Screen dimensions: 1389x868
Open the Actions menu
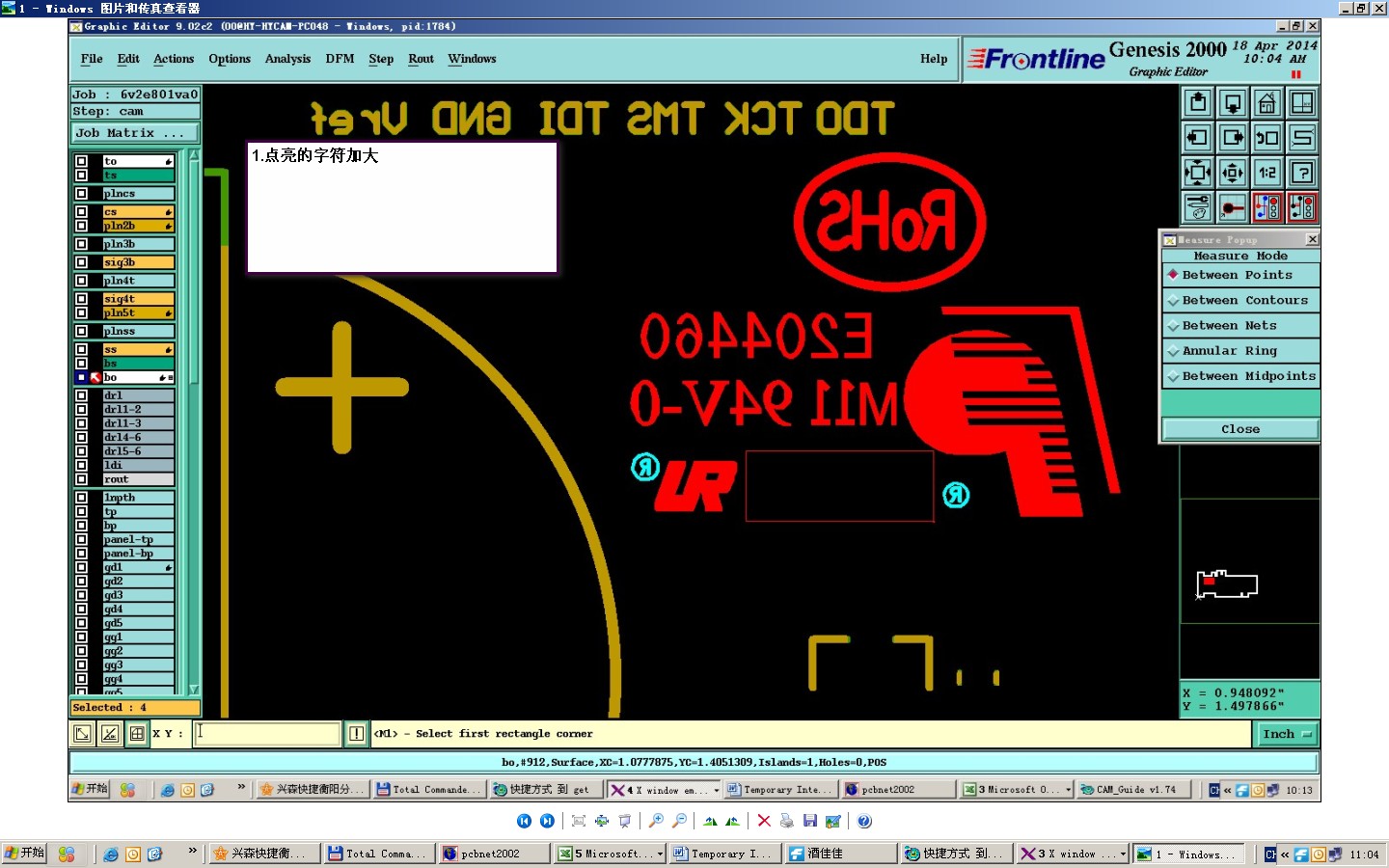coord(174,59)
